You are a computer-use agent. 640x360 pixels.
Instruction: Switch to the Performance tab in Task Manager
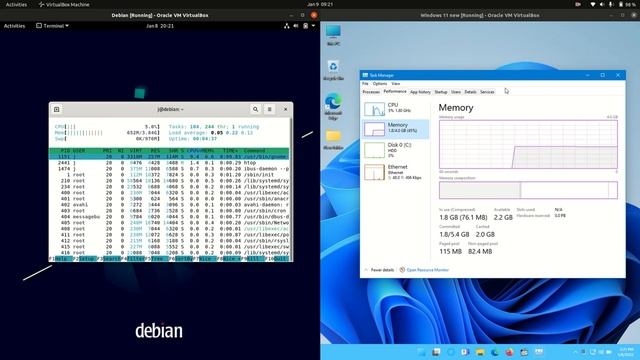click(395, 91)
